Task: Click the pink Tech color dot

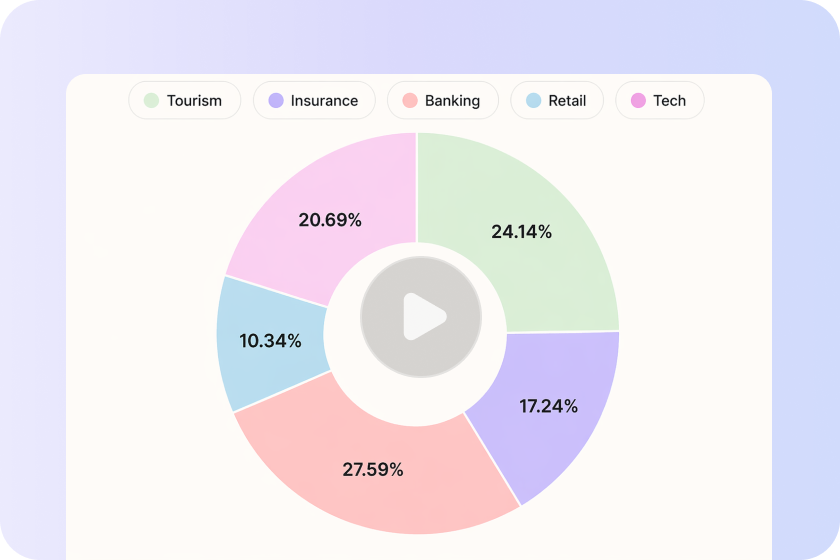Action: coord(638,100)
